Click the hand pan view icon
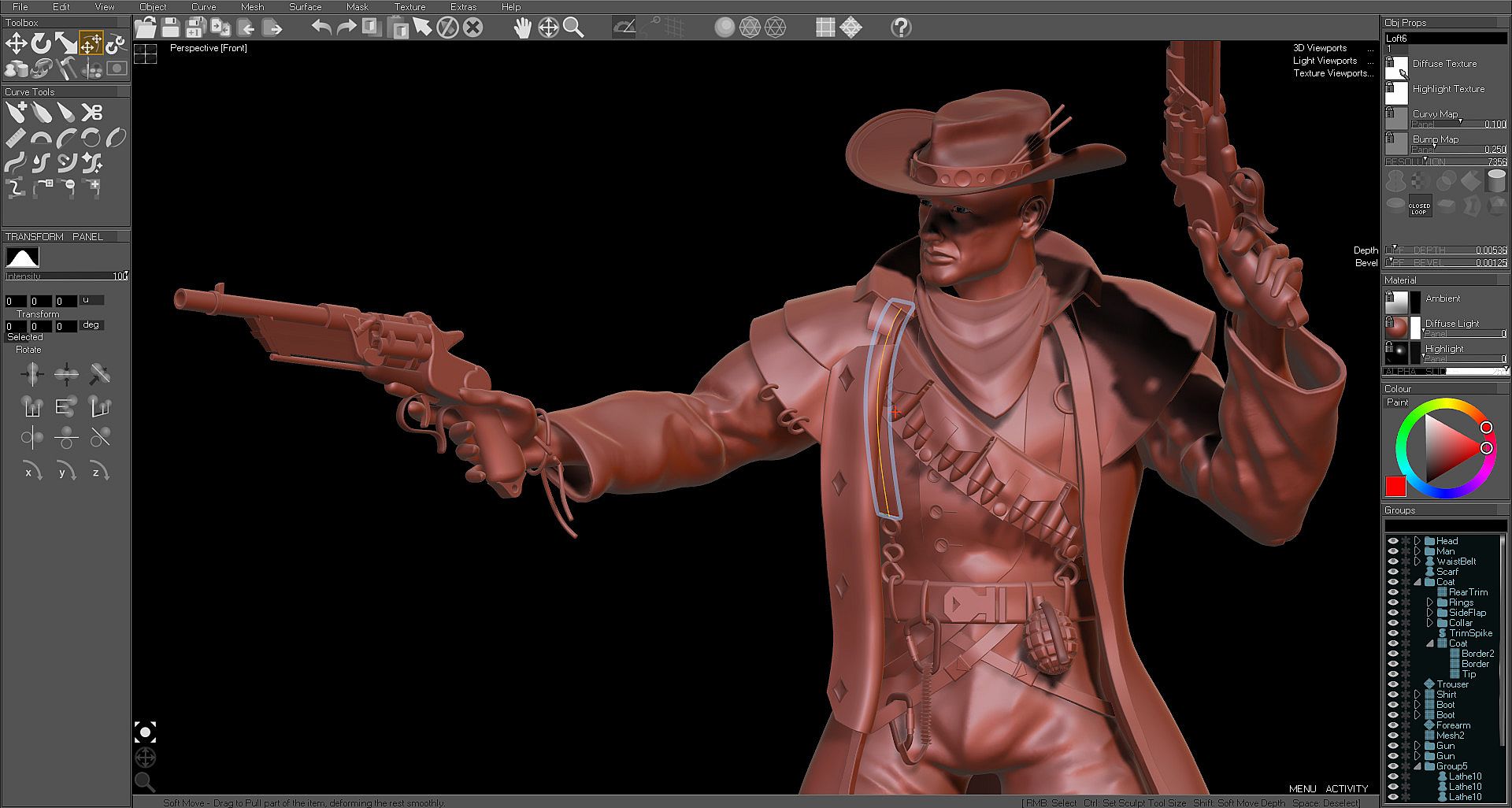 [522, 28]
